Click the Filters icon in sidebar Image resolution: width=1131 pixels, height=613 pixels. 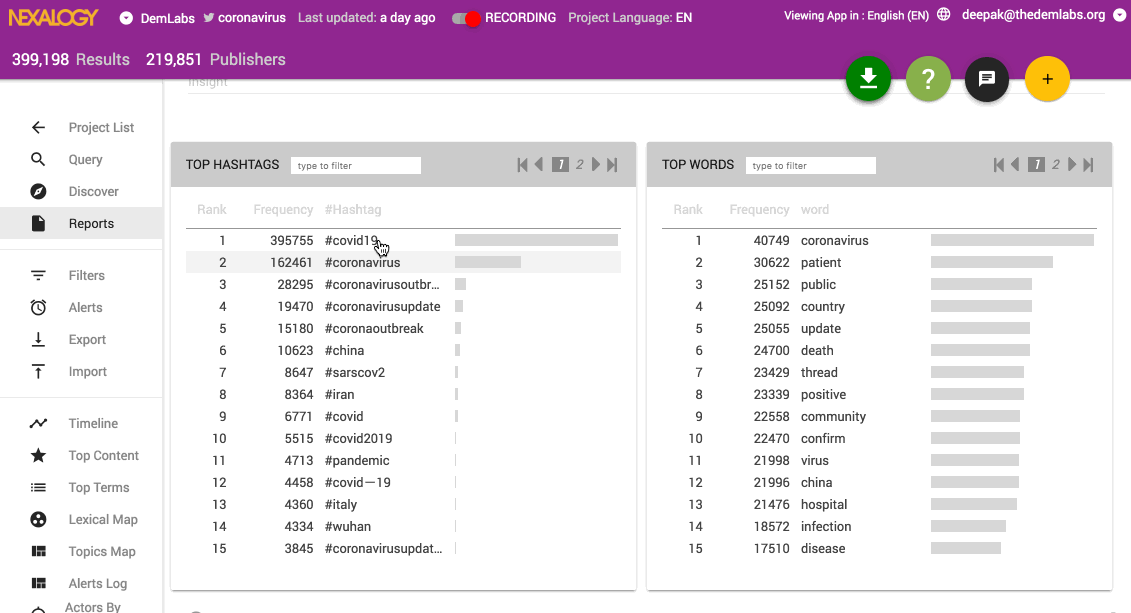(x=38, y=275)
